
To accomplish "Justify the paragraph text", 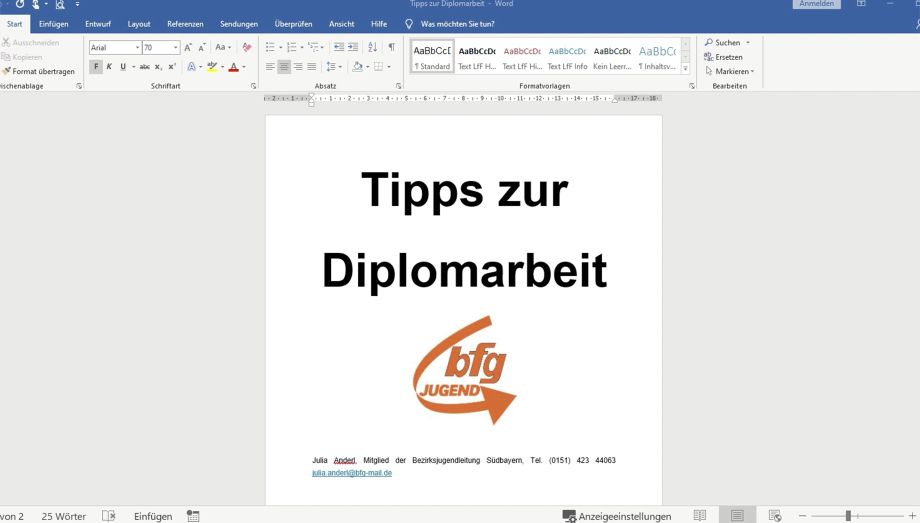I will pos(312,67).
